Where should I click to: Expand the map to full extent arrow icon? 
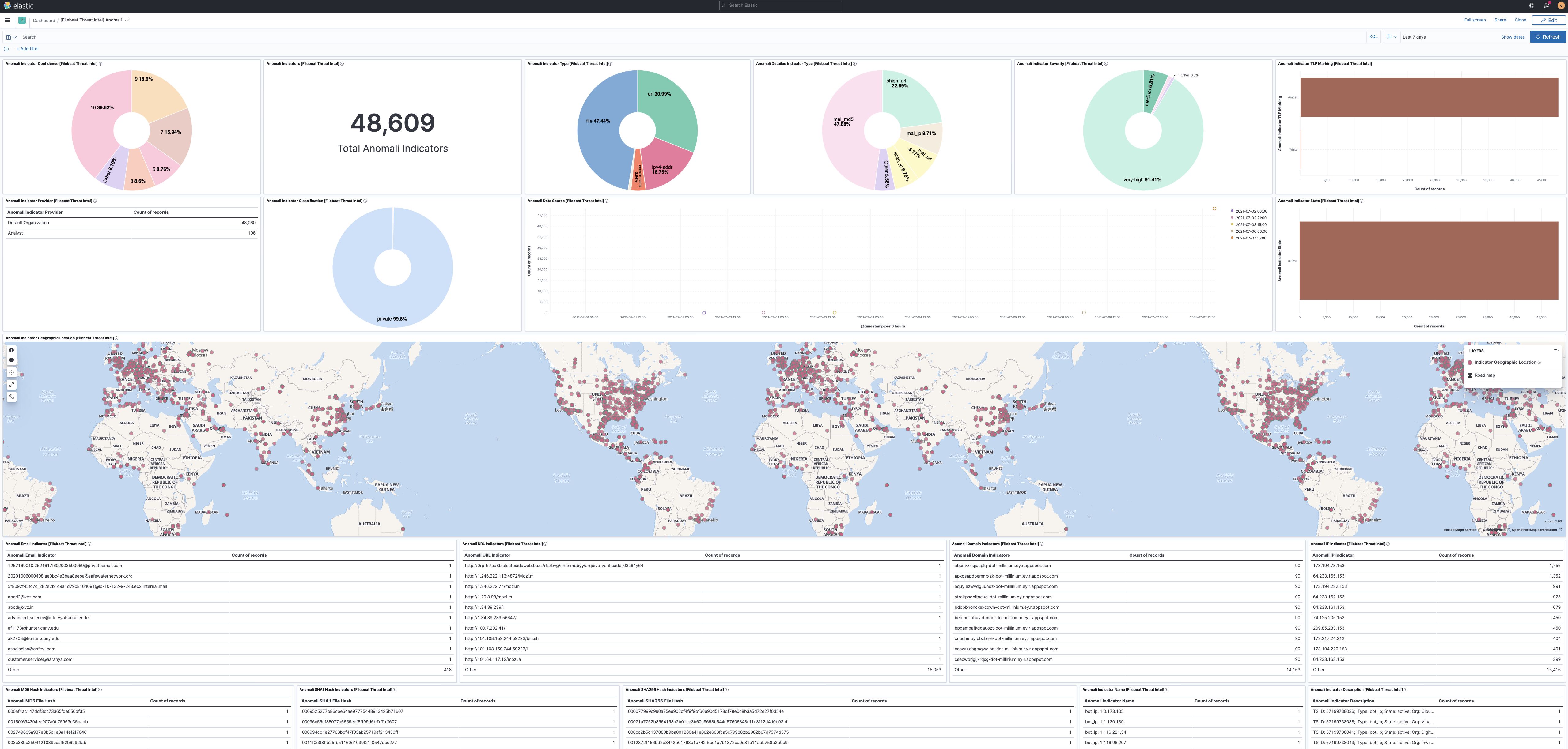tap(11, 385)
